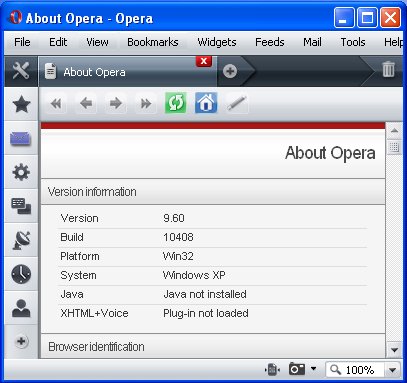407x383 pixels.
Task: Open the File menu
Action: pyautogui.click(x=22, y=42)
